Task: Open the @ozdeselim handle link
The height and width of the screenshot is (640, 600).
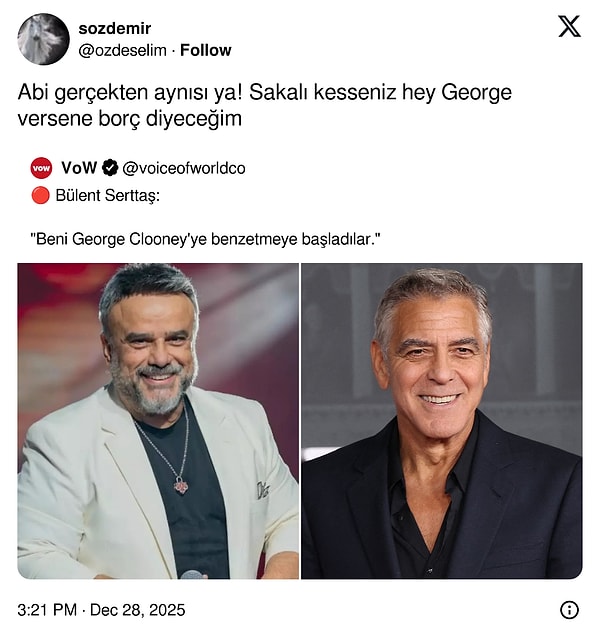Action: pos(122,50)
